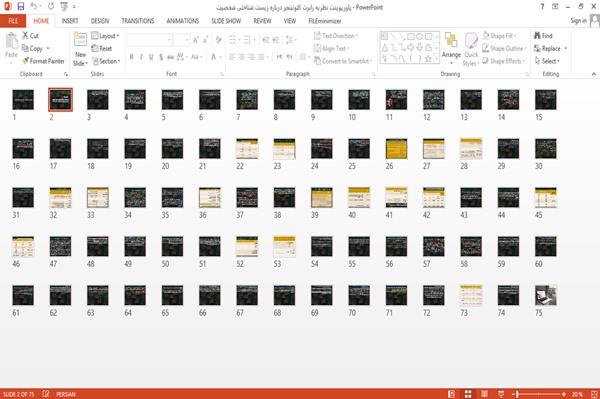Click Convert to SmartArt
600x399 pixels.
click(x=342, y=61)
